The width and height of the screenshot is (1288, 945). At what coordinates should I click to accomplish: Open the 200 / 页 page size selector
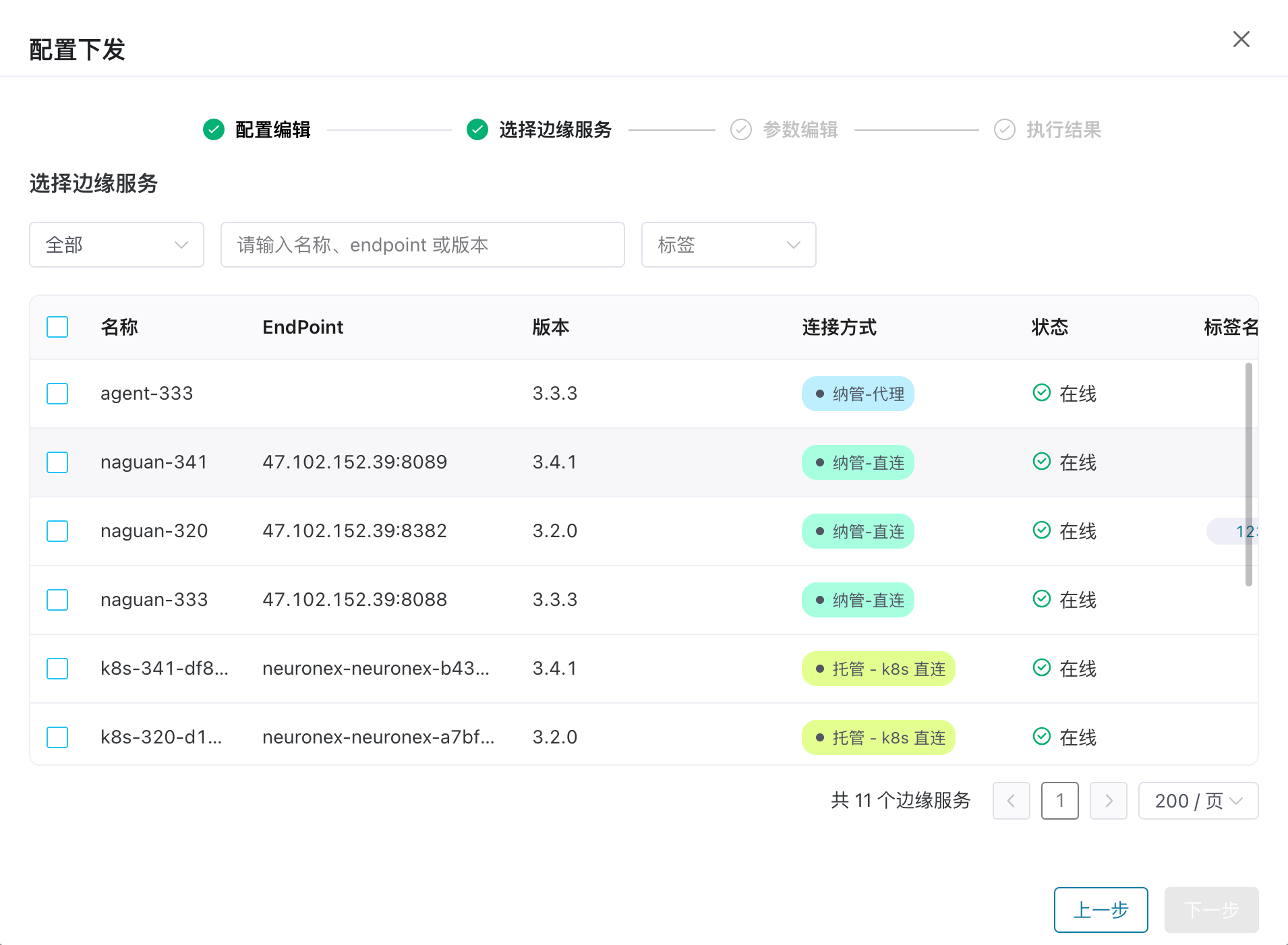[x=1198, y=801]
